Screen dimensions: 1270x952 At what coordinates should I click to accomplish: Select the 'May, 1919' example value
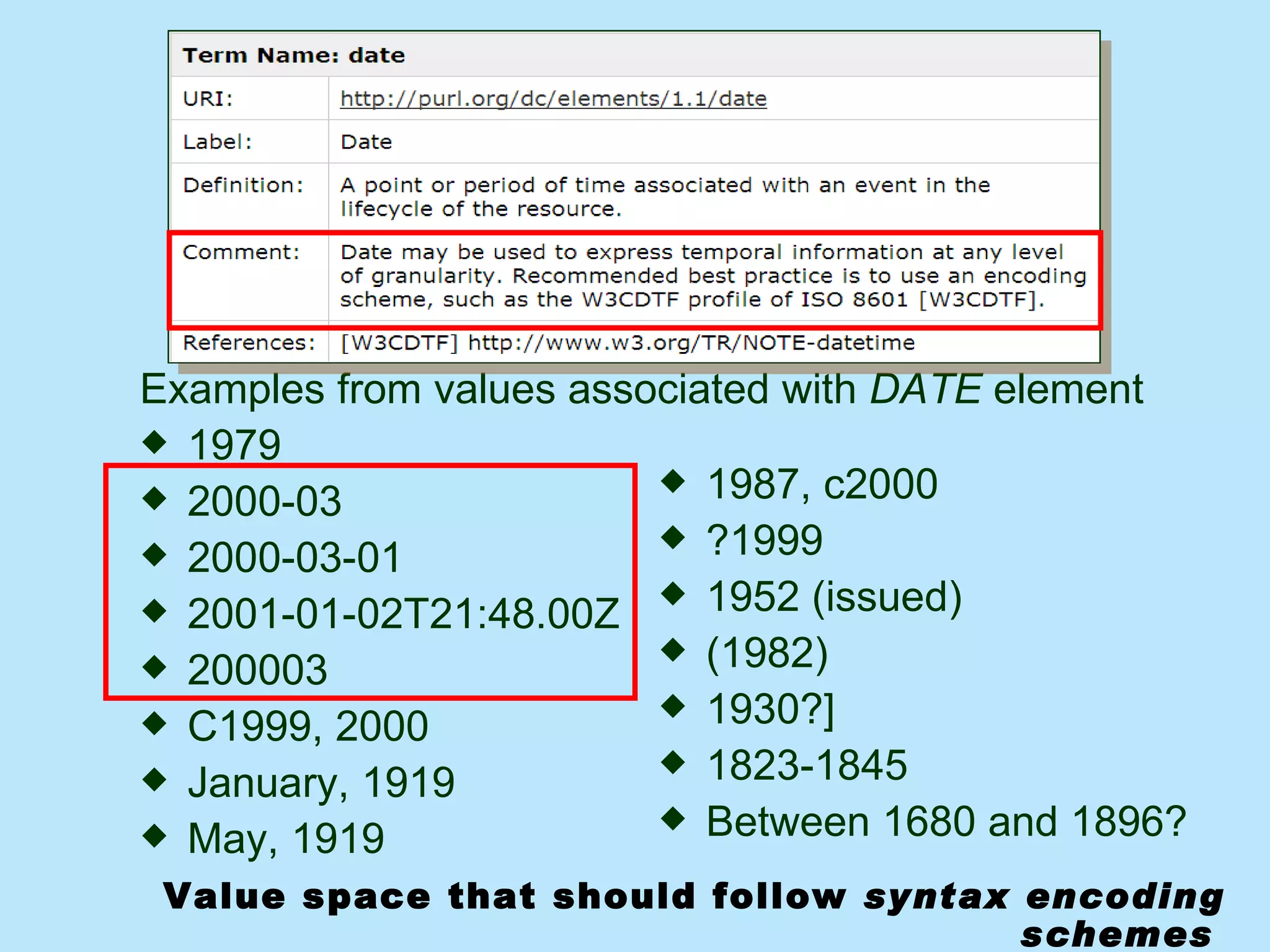(x=286, y=839)
